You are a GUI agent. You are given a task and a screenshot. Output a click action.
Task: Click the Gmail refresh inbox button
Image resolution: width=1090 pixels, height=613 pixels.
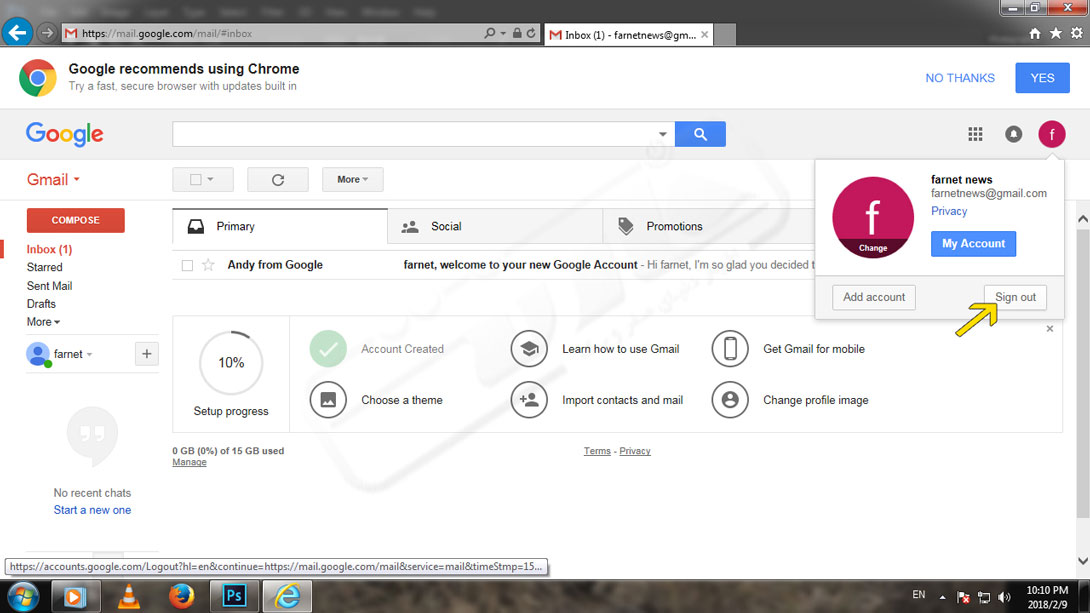coord(277,179)
